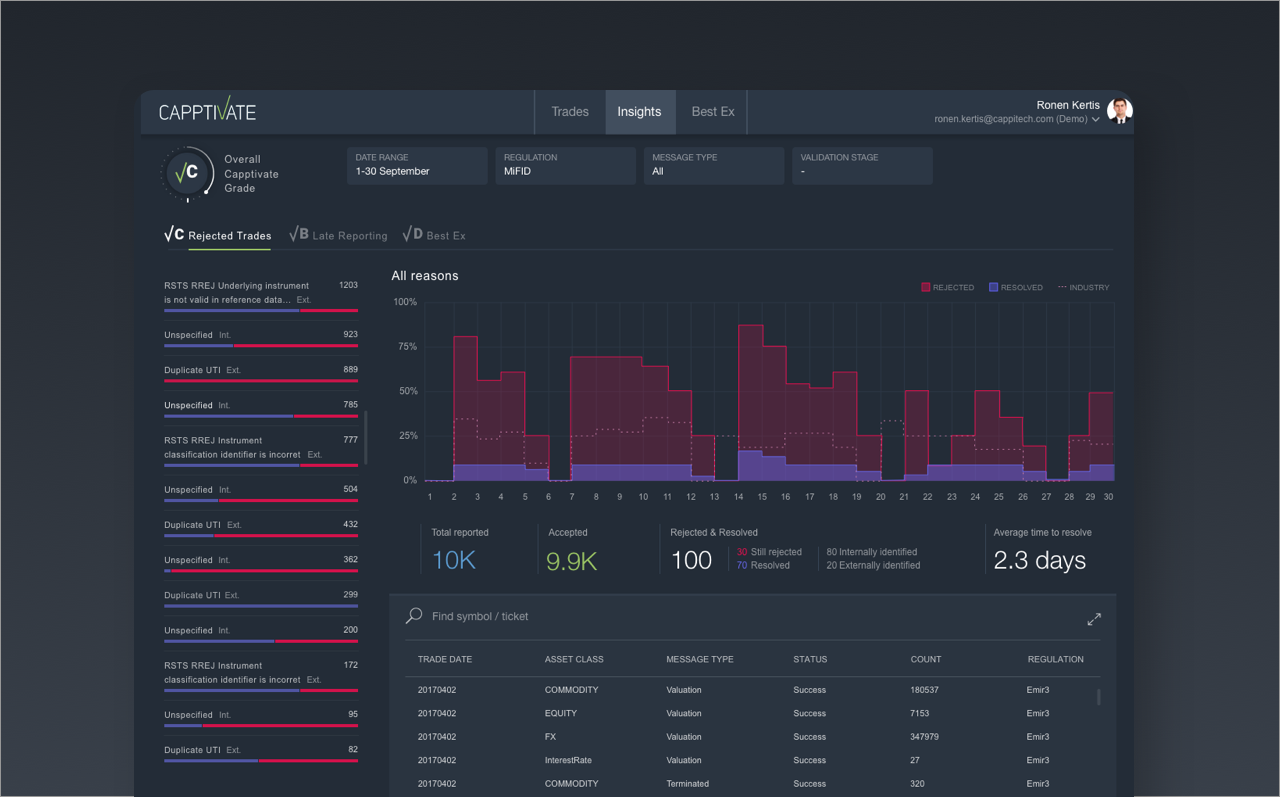The height and width of the screenshot is (797, 1280).
Task: Select the Duplicate UTI reason with 889
Action: coord(261,374)
